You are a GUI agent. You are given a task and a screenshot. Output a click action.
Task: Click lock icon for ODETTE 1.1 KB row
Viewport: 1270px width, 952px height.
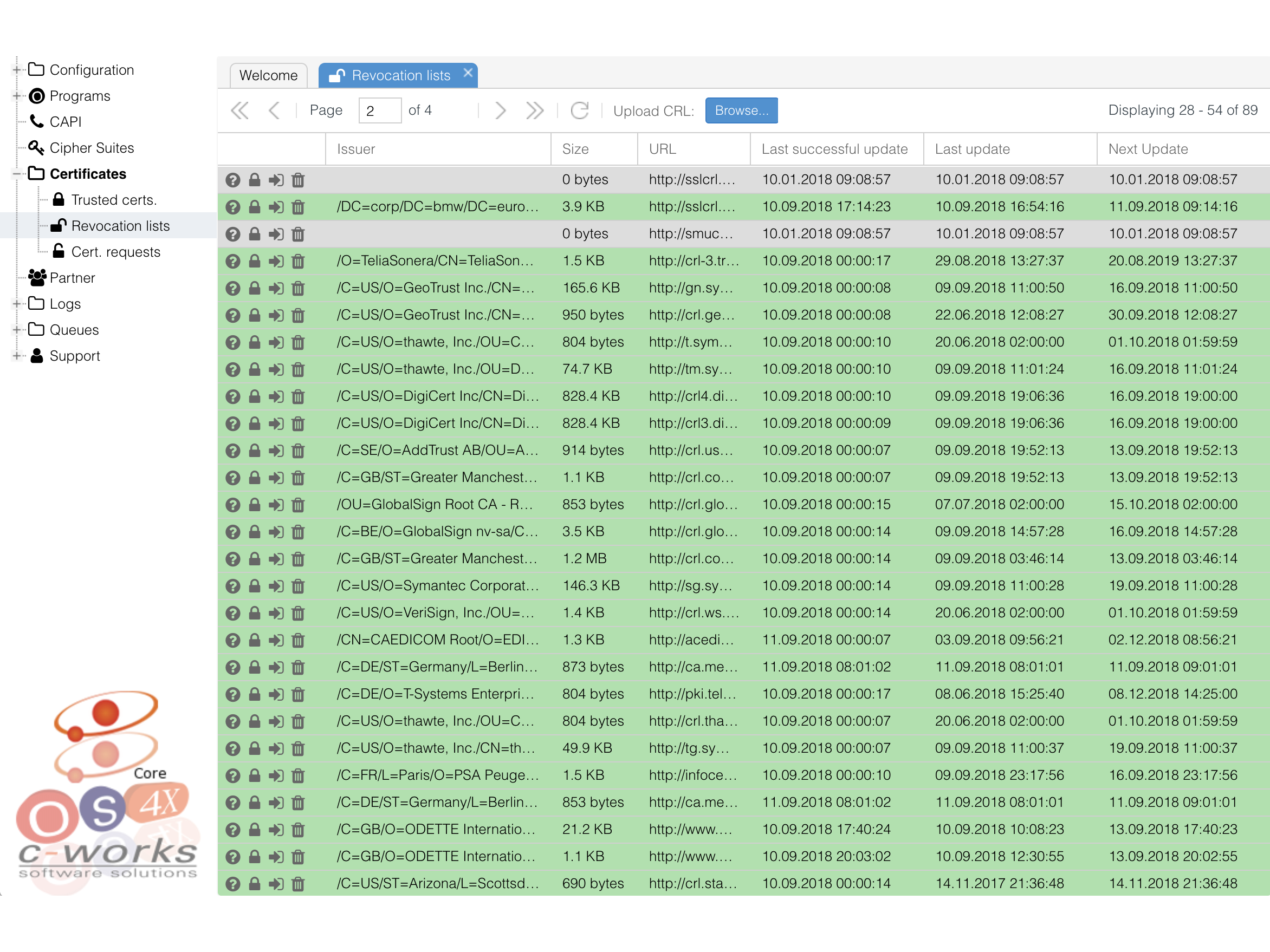(254, 857)
